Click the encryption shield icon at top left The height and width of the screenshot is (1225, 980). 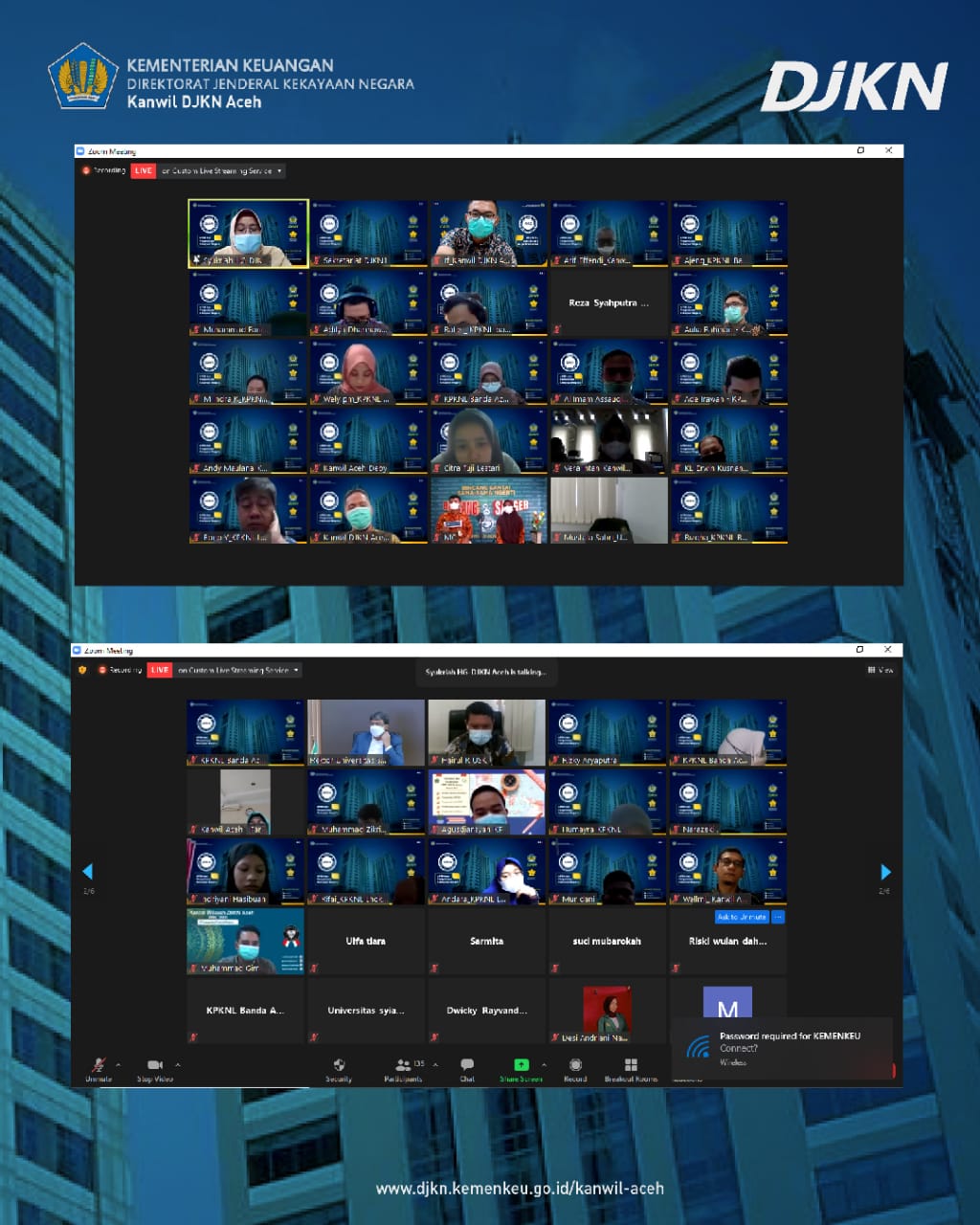pyautogui.click(x=82, y=670)
